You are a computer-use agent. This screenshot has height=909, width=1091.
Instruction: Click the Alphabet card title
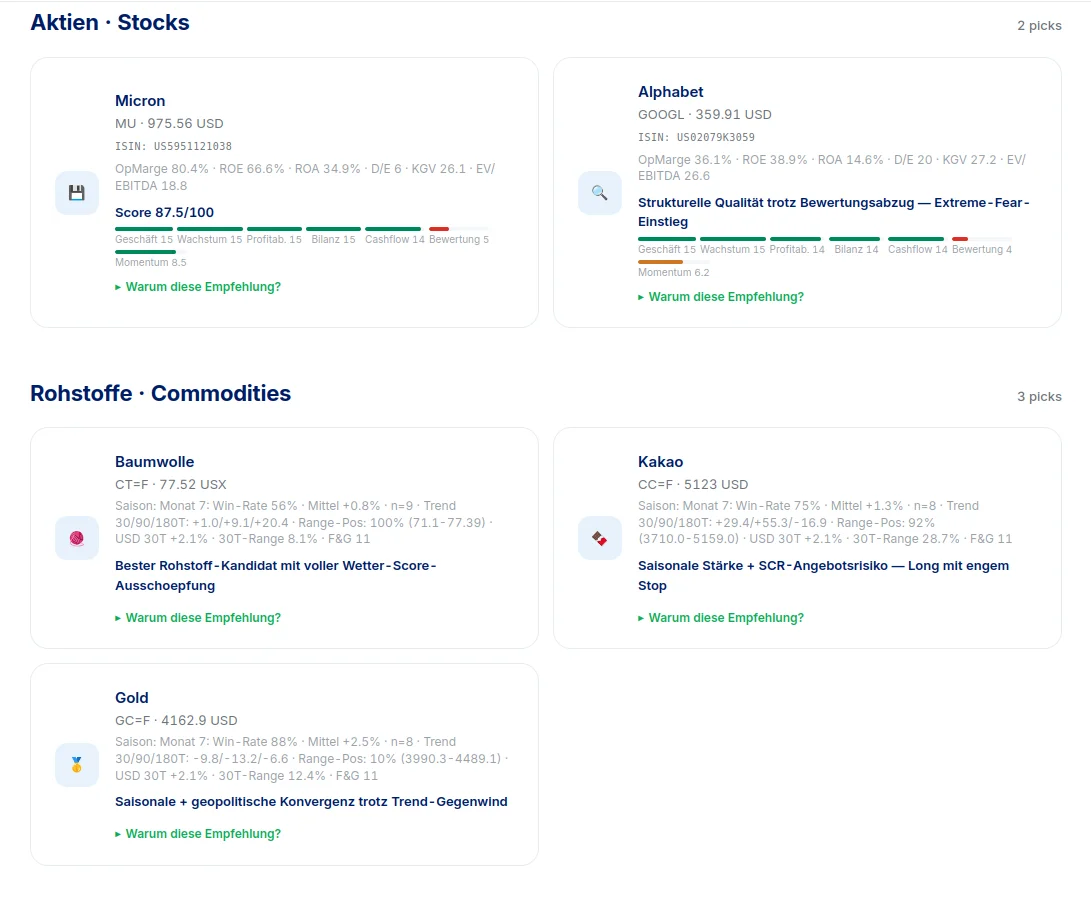[x=671, y=92]
